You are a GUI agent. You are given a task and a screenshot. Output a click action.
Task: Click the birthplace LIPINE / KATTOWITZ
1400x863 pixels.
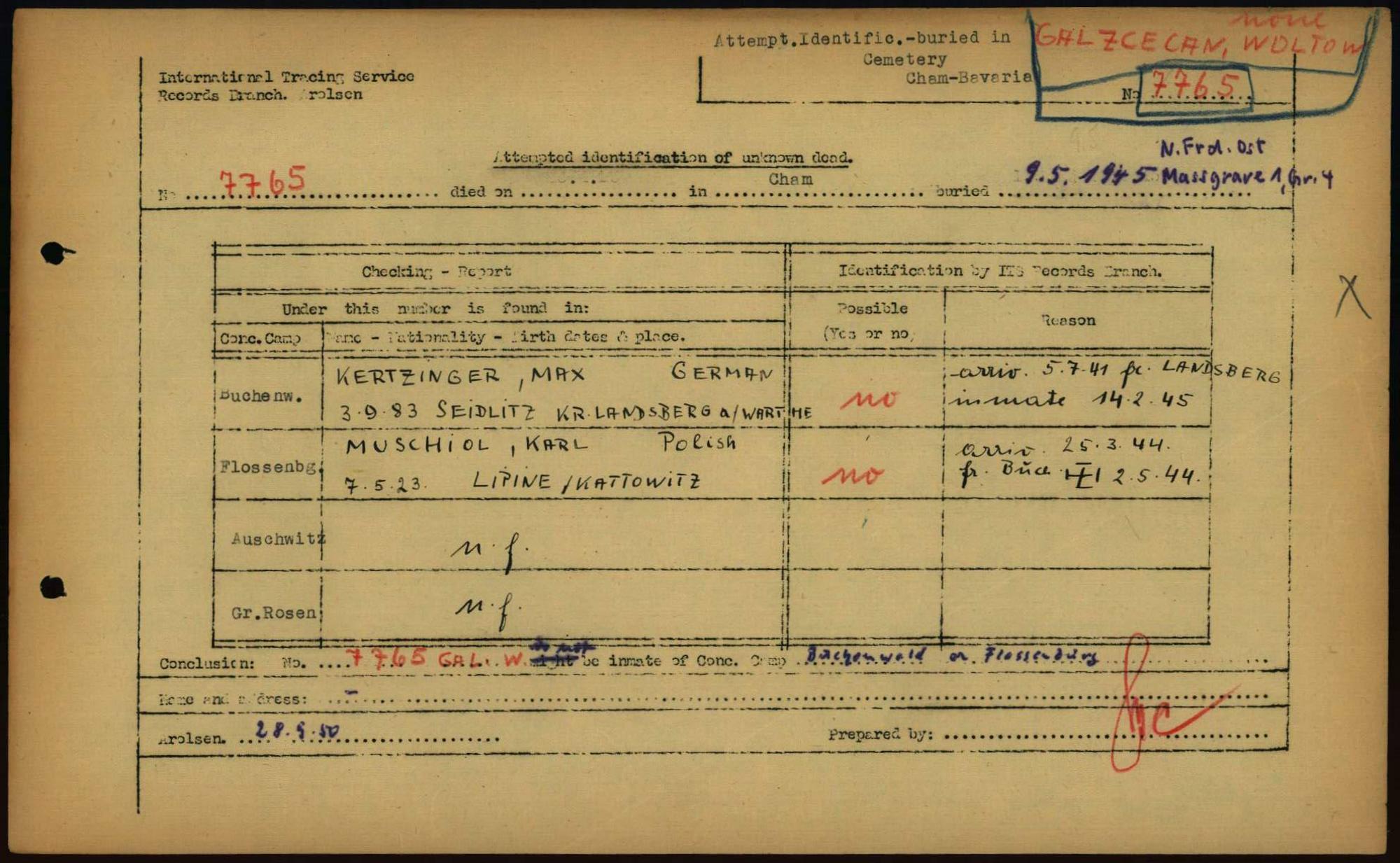click(587, 481)
